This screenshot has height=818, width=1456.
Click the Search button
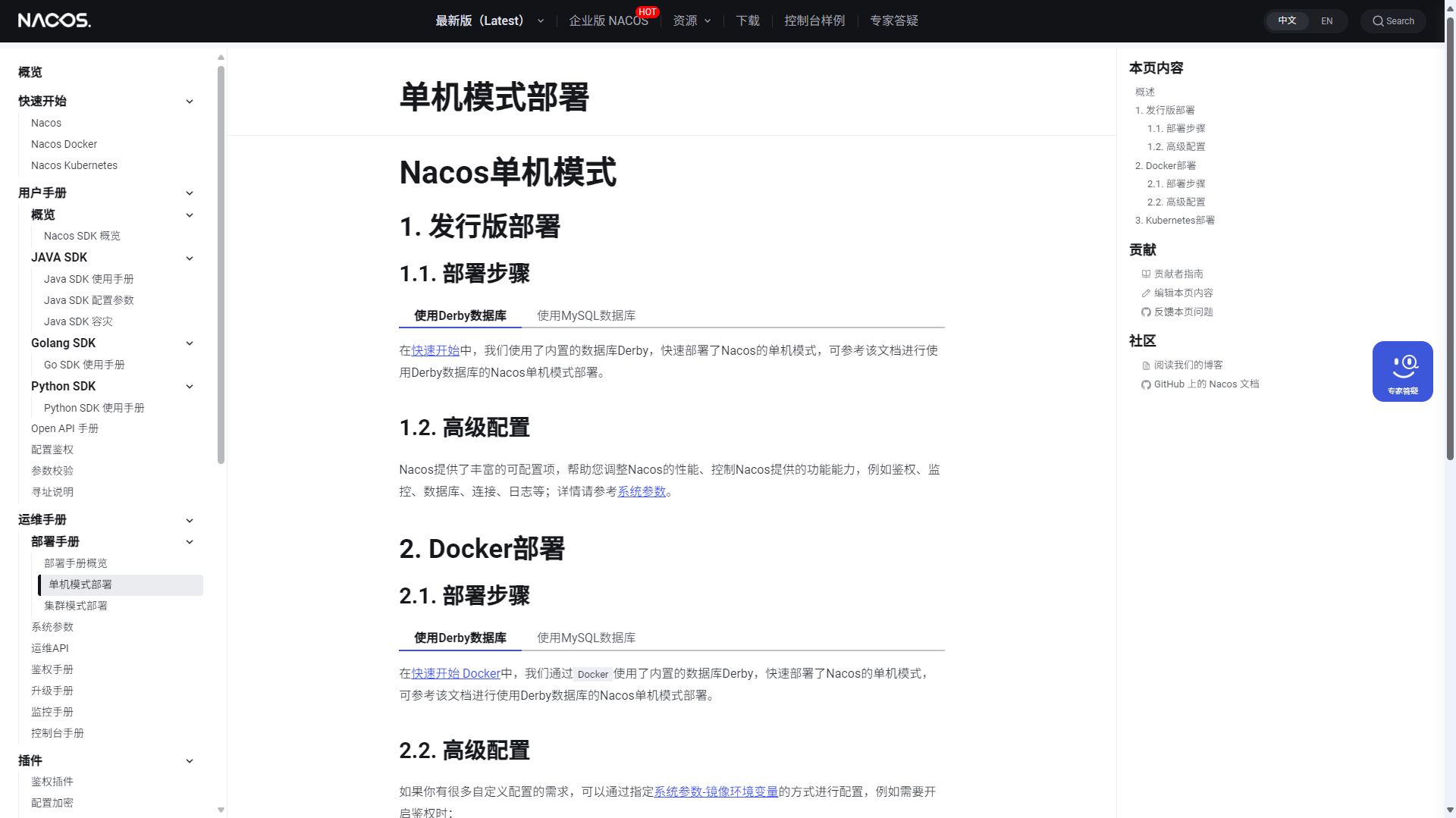[x=1393, y=21]
